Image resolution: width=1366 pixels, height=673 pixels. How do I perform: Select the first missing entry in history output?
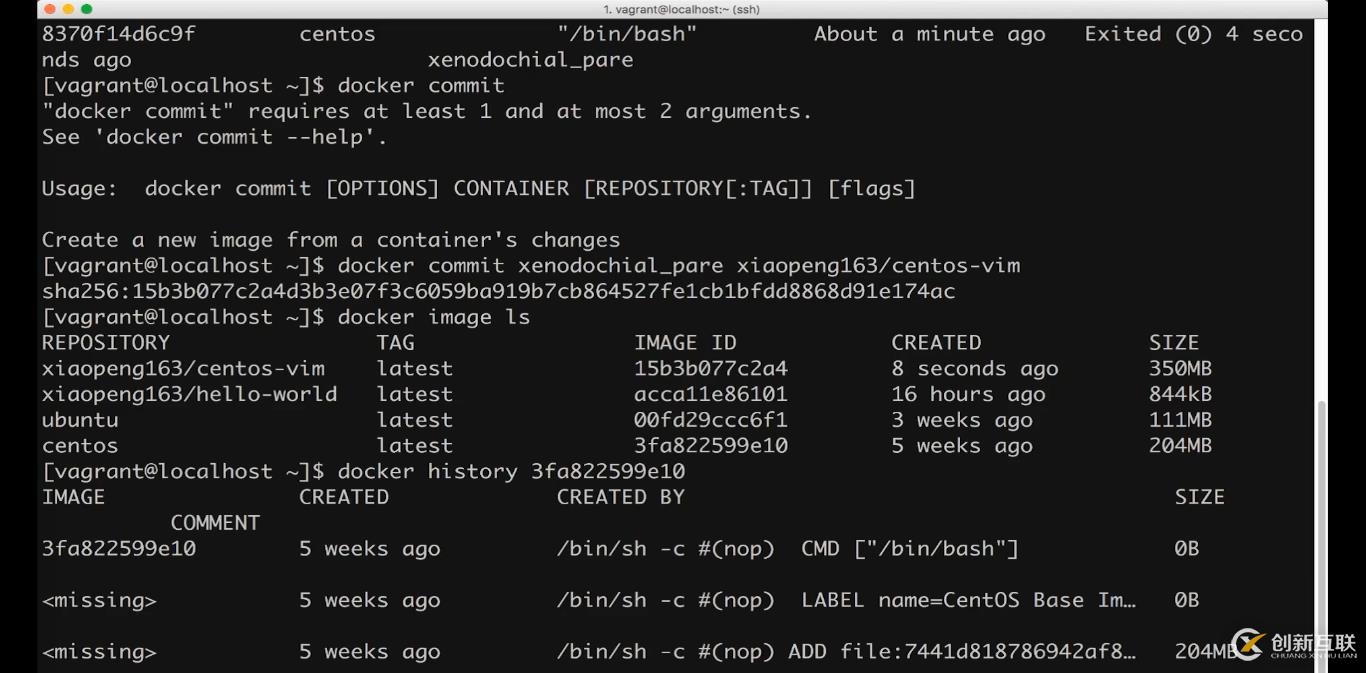(x=98, y=600)
